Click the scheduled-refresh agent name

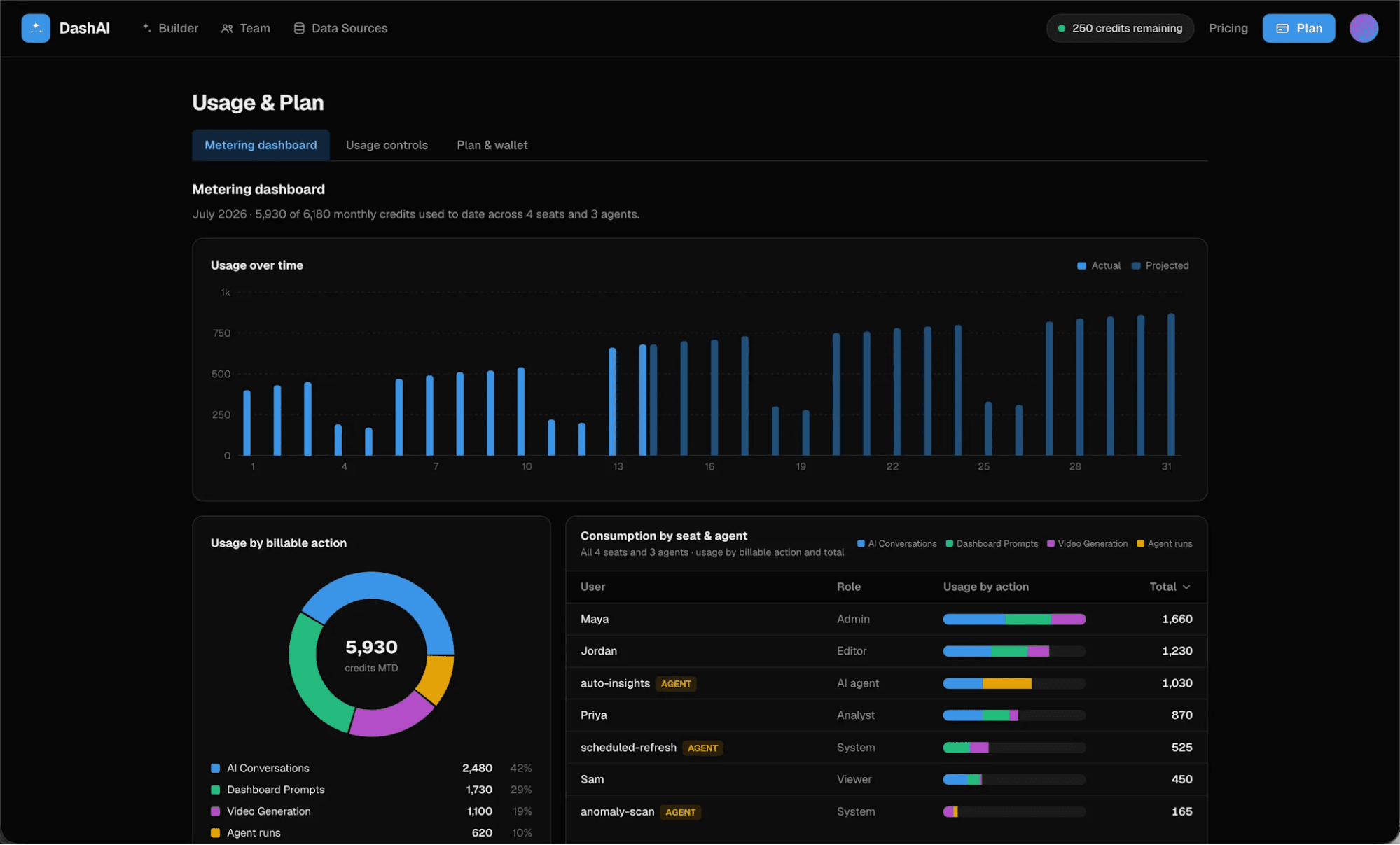tap(628, 748)
